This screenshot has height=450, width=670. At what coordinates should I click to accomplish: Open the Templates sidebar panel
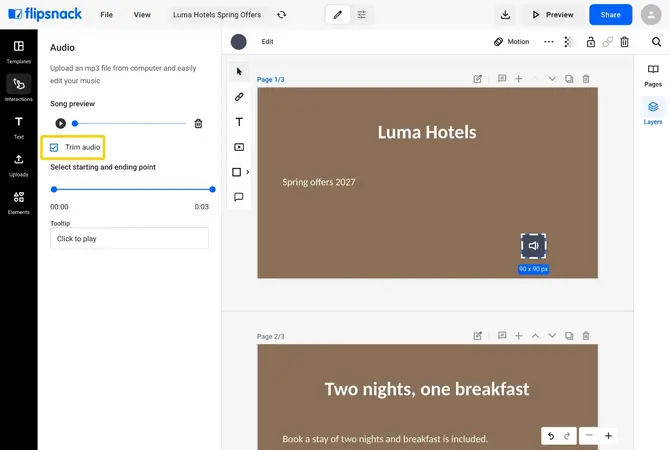pos(18,52)
